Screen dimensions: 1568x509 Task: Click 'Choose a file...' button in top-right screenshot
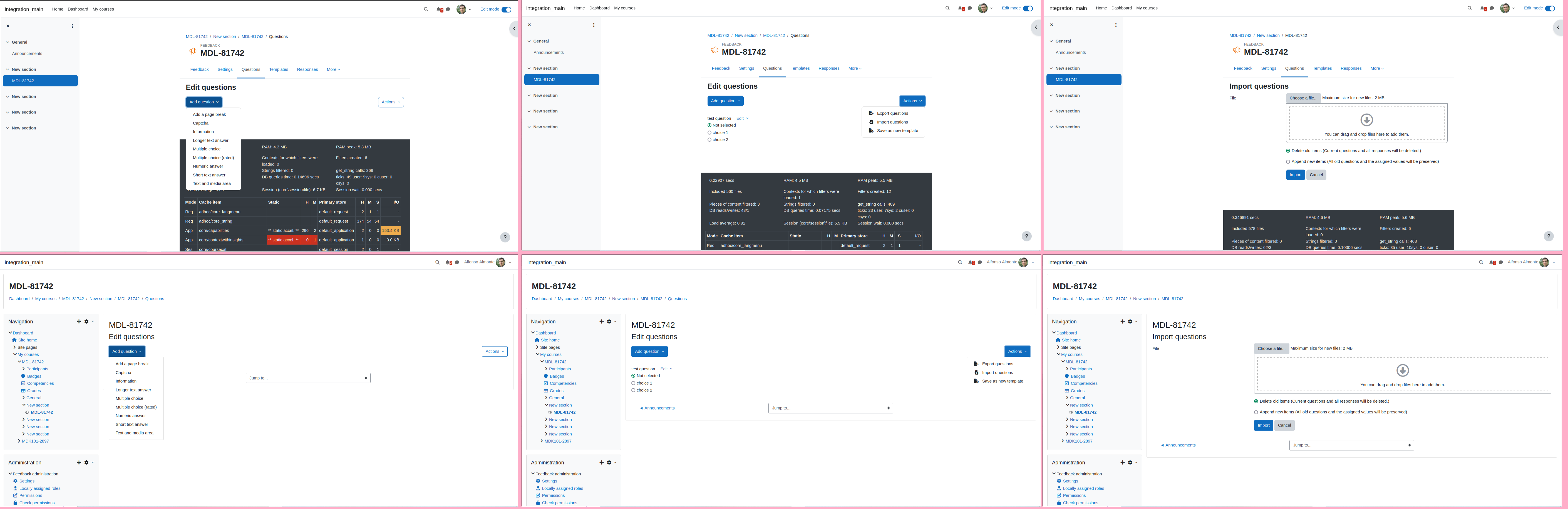pyautogui.click(x=1303, y=98)
